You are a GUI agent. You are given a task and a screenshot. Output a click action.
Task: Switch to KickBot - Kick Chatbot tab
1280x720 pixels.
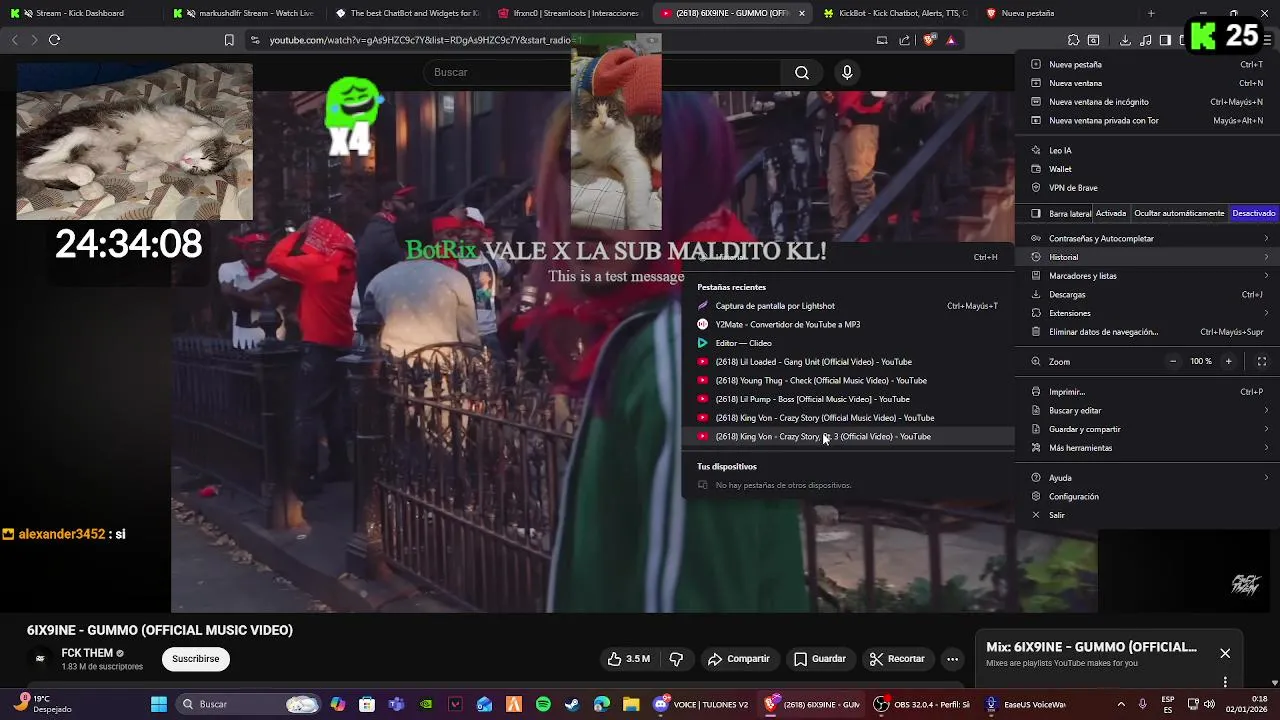tap(895, 13)
